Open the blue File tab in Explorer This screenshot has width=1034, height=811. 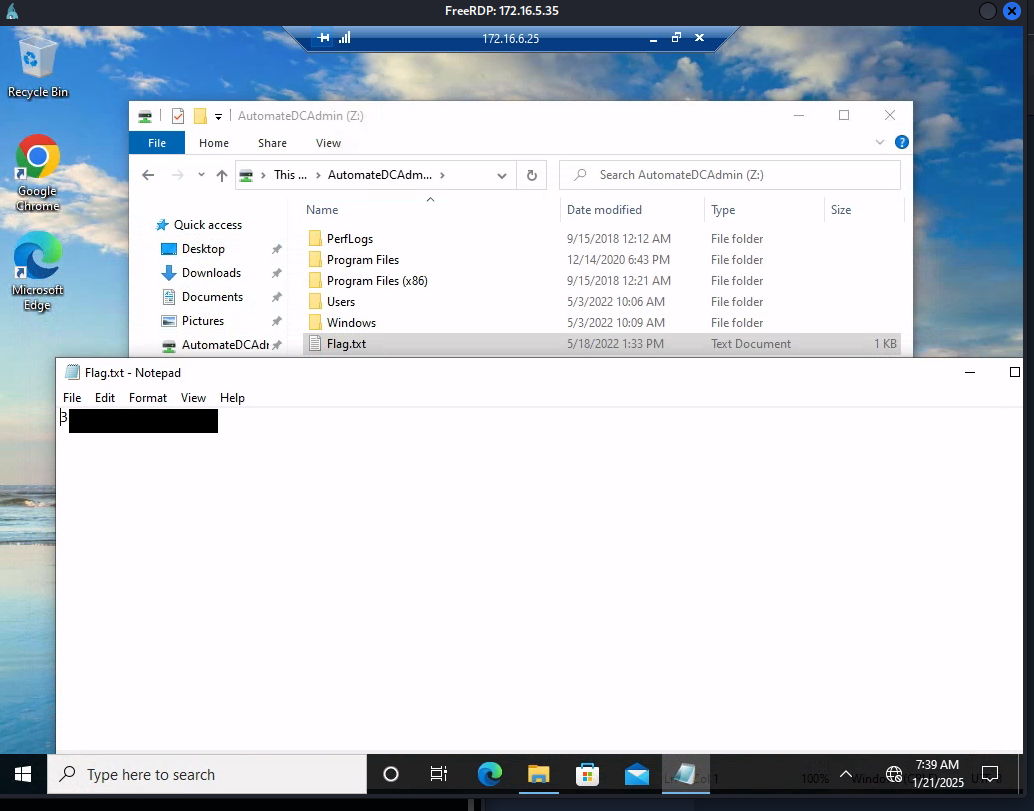tap(157, 143)
